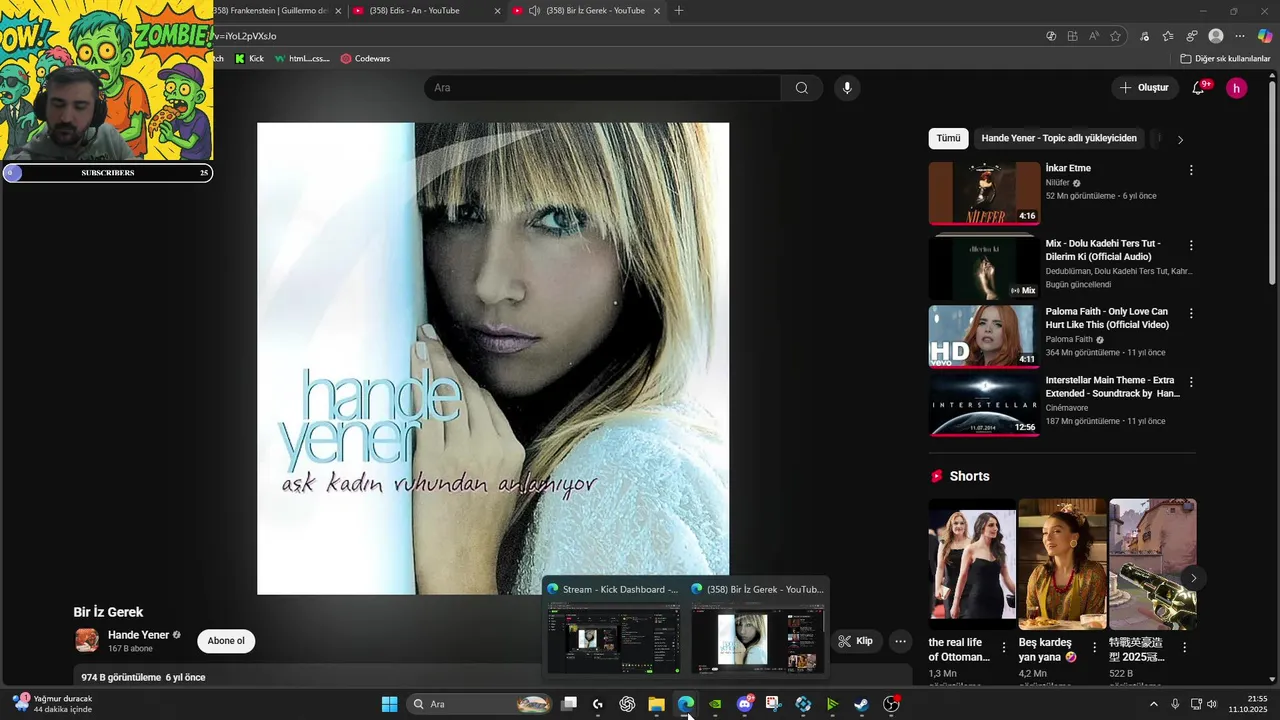Open YouTube notifications bell
The width and height of the screenshot is (1280, 720).
pos(1198,88)
